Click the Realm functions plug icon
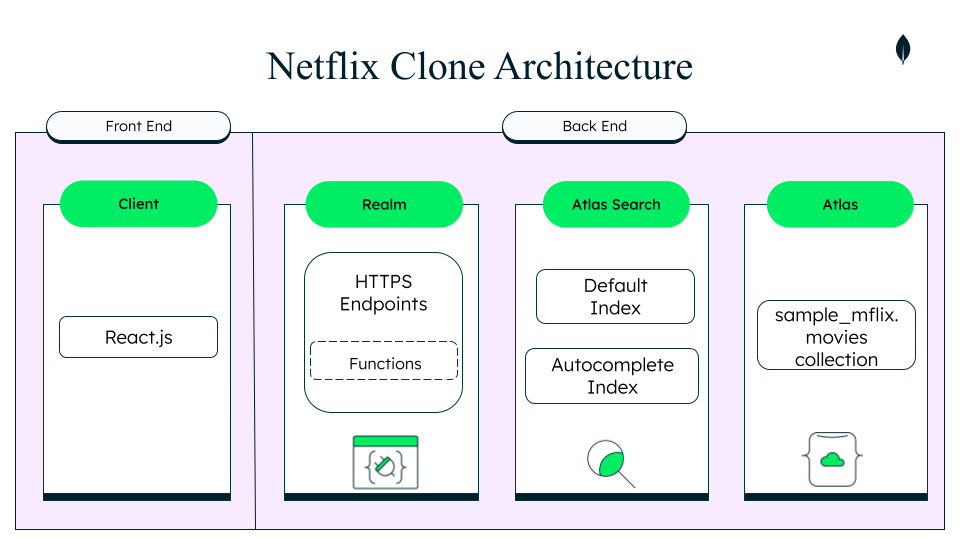The height and width of the screenshot is (540, 960). (385, 462)
